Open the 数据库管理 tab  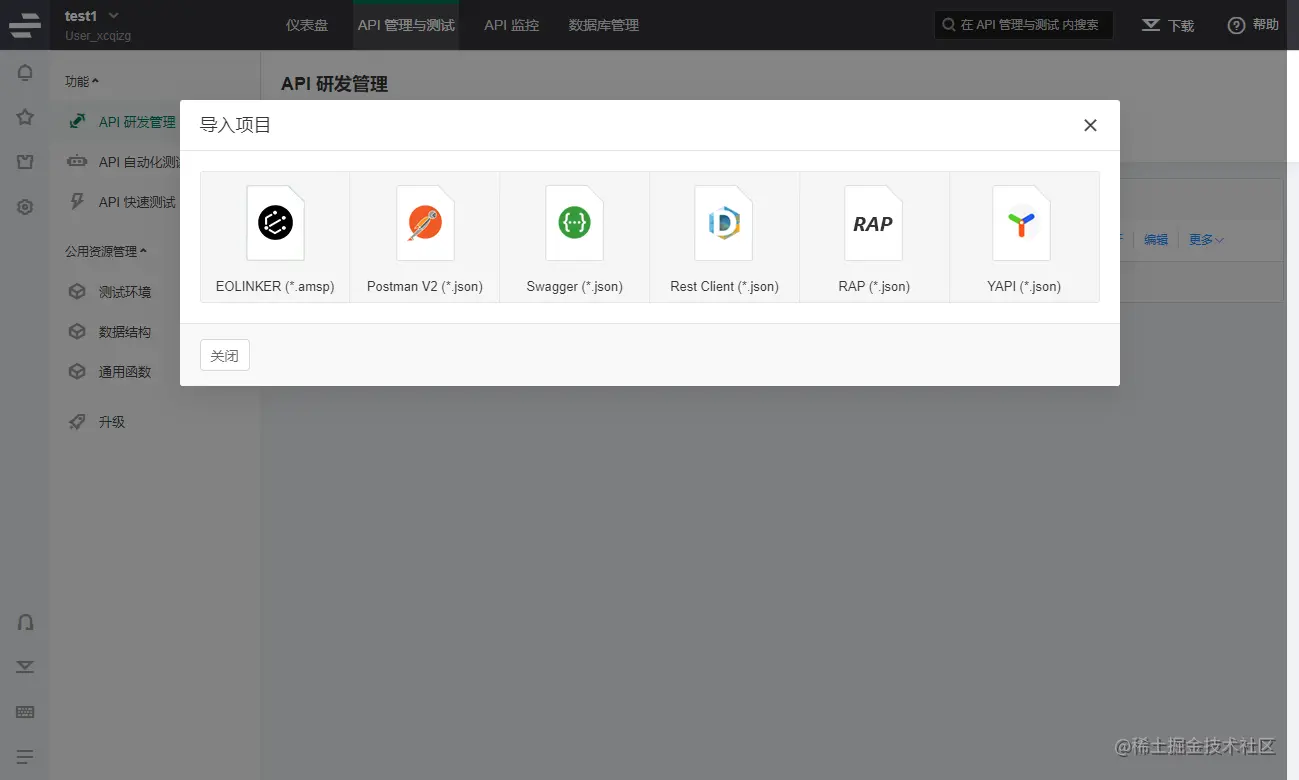(x=603, y=25)
